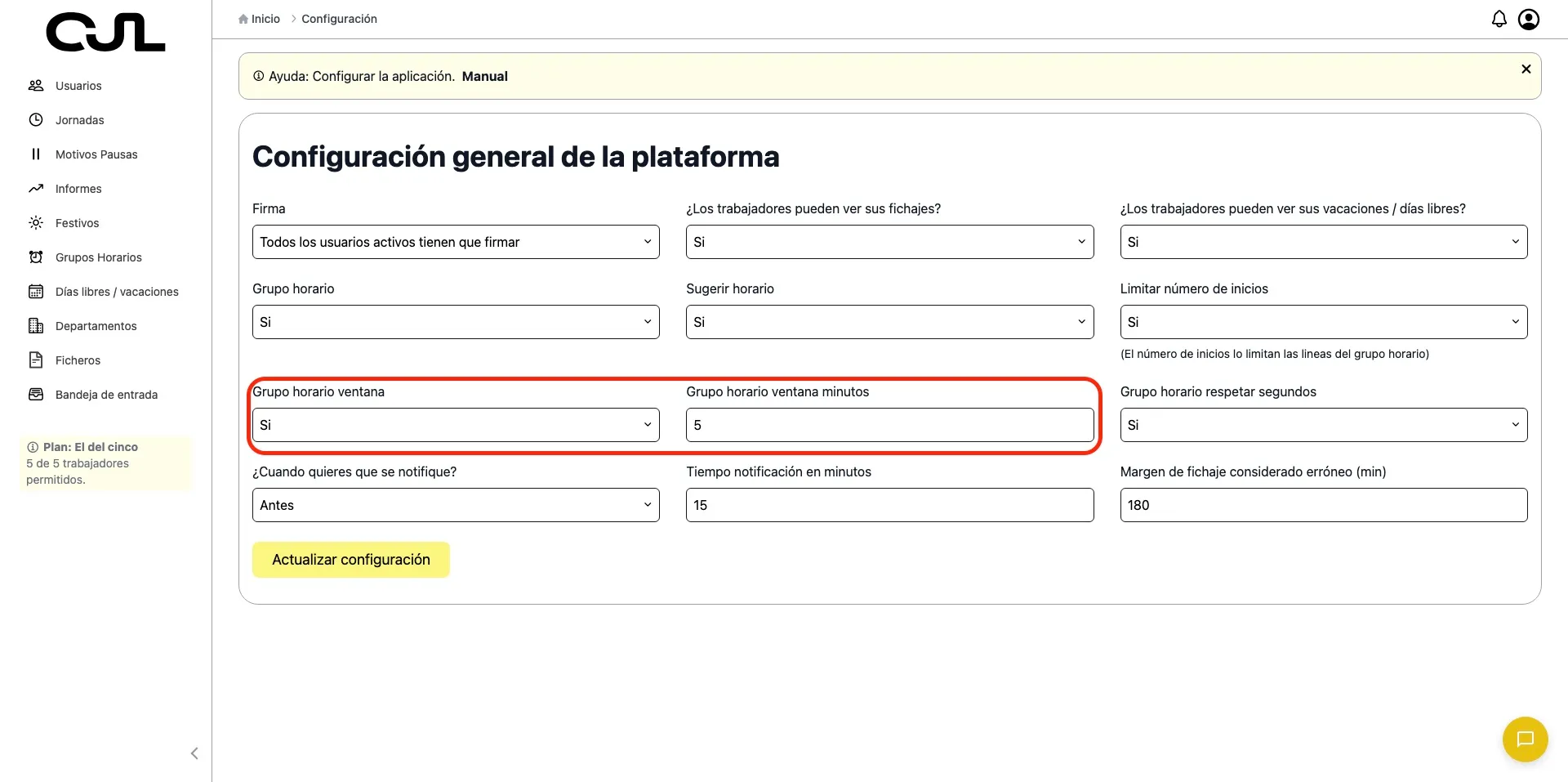This screenshot has height=782, width=1568.
Task: Open the Grupo horario dropdown
Action: [x=456, y=322]
